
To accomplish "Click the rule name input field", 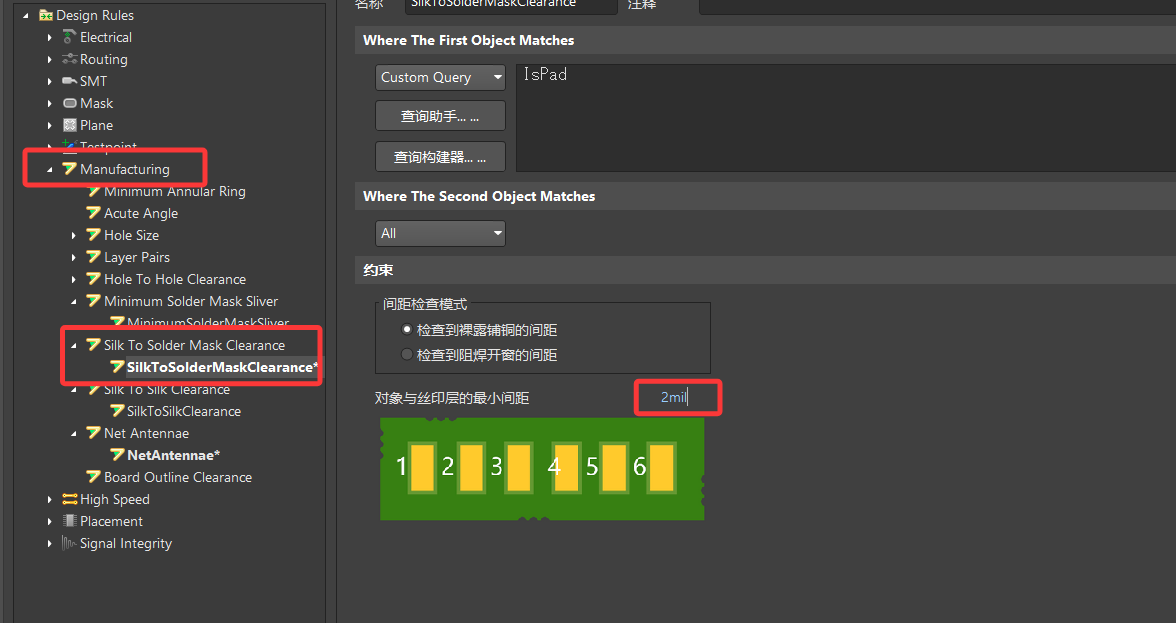I will coord(511,5).
